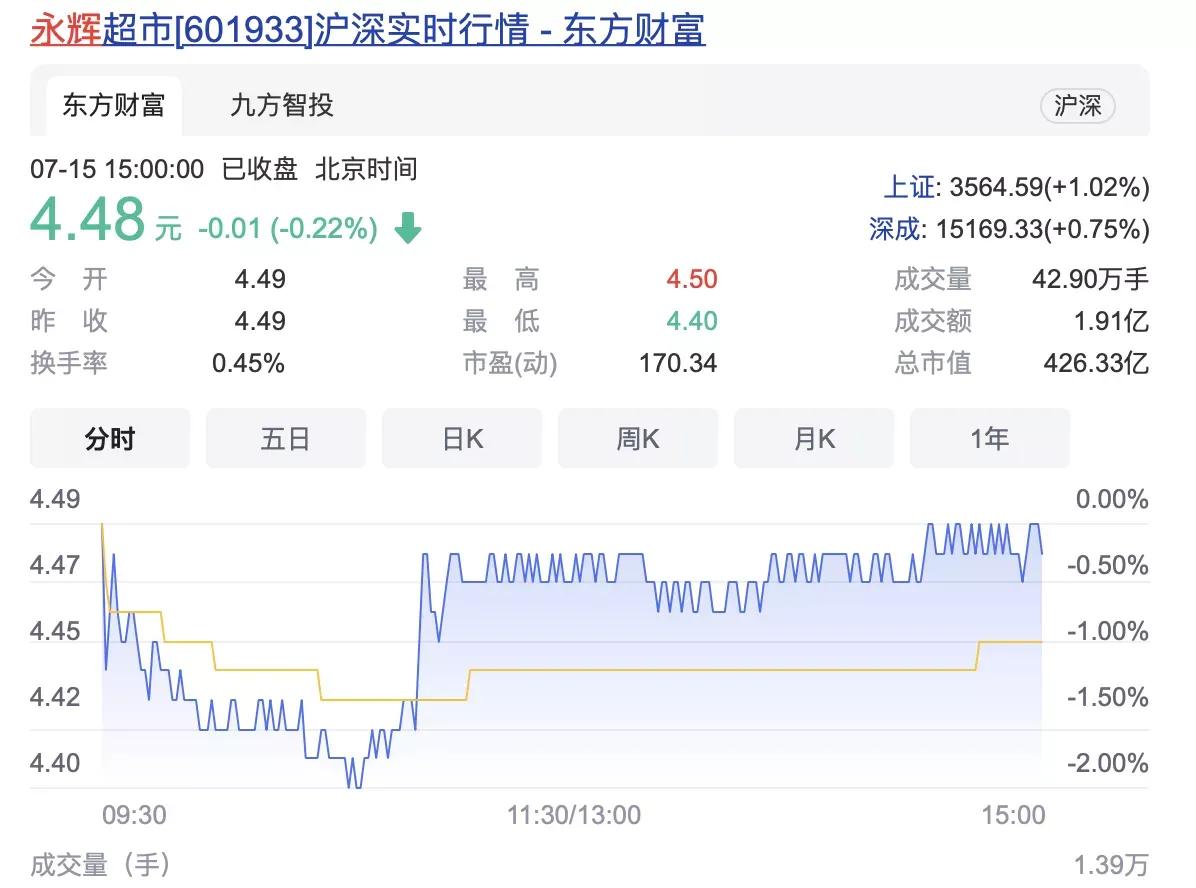Show the 周K weekly candlestick chart
This screenshot has height=888, width=1196.
tap(637, 438)
